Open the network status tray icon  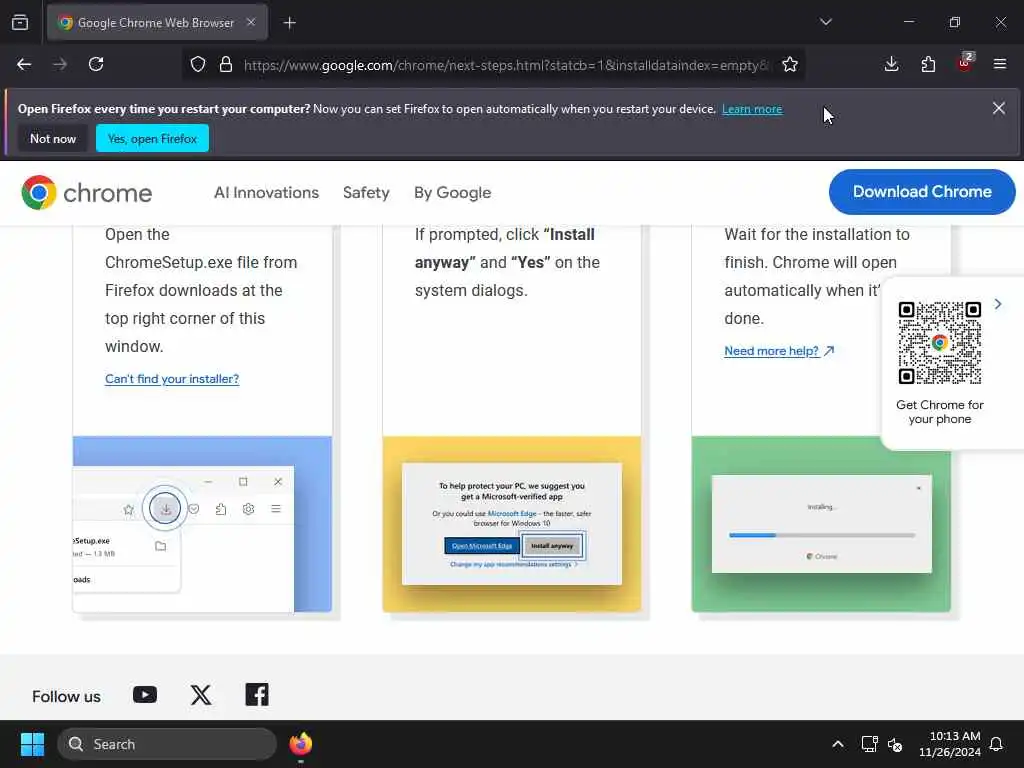[x=869, y=744]
